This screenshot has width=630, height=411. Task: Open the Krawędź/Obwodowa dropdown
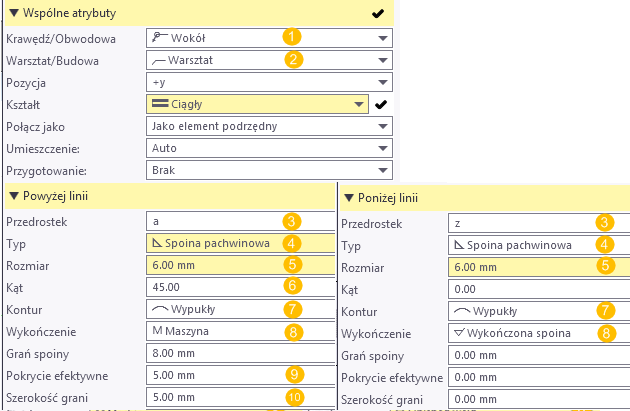(384, 38)
